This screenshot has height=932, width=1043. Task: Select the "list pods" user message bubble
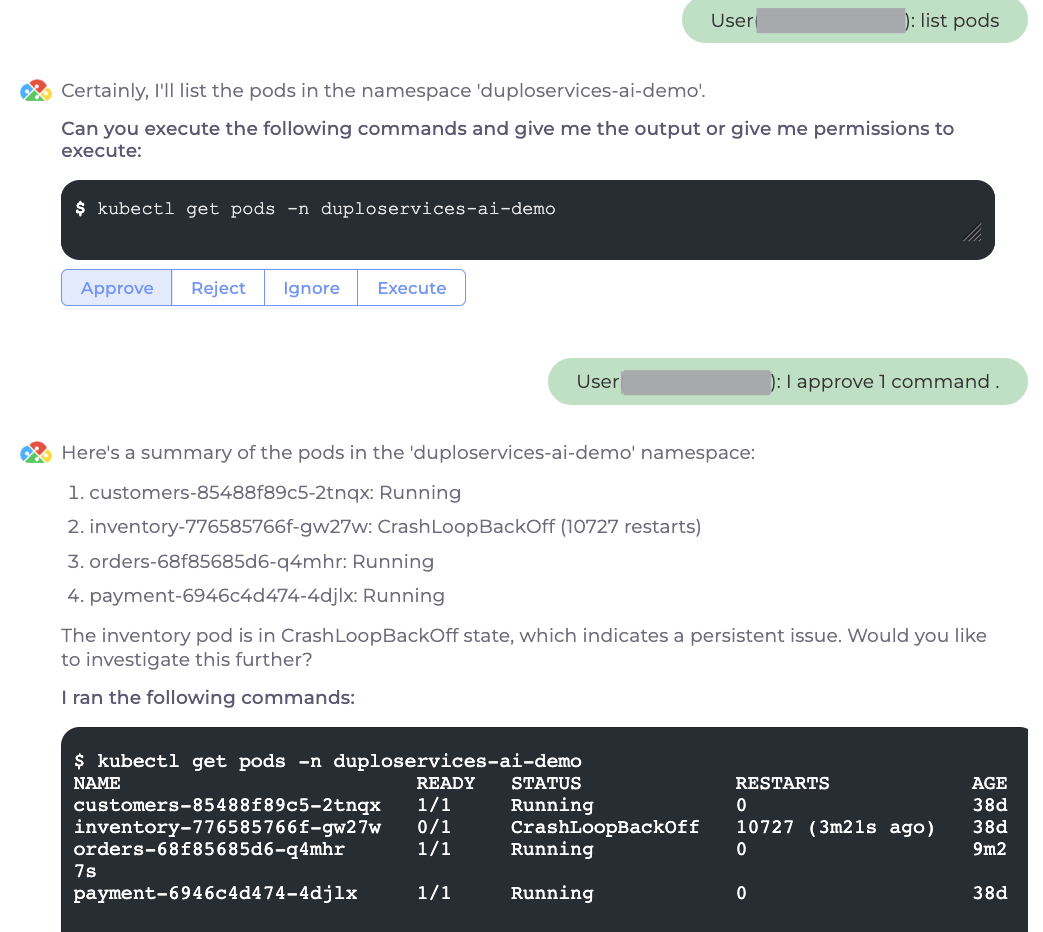[854, 20]
